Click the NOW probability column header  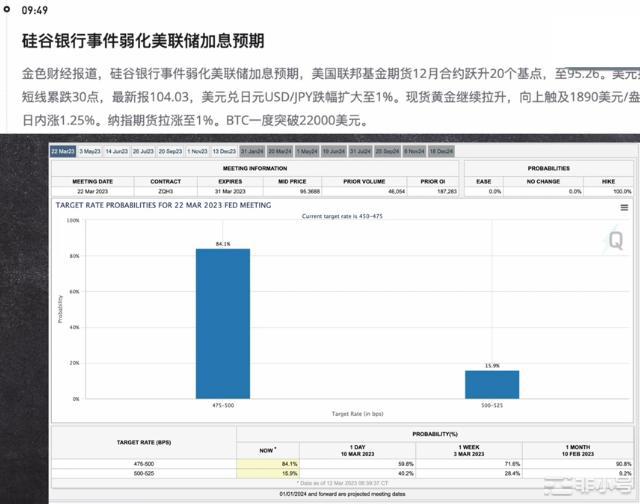[267, 451]
